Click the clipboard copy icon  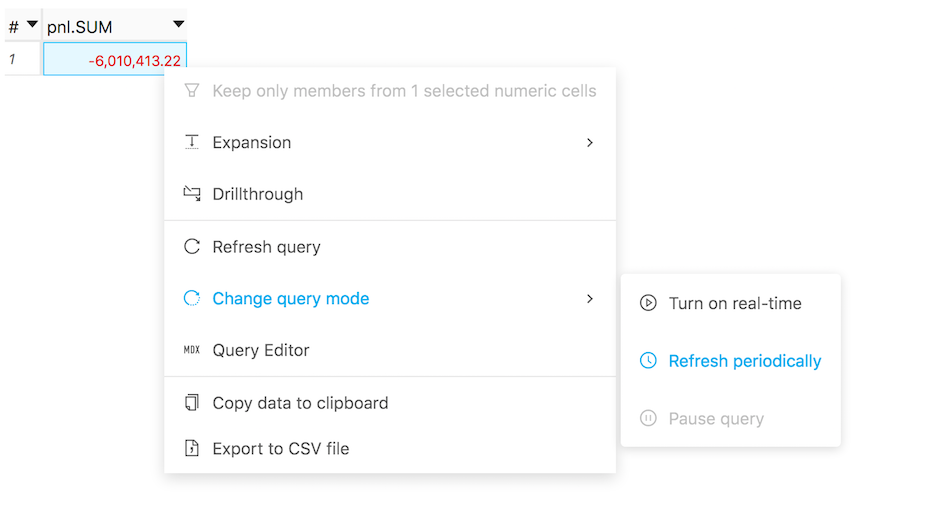(x=191, y=402)
